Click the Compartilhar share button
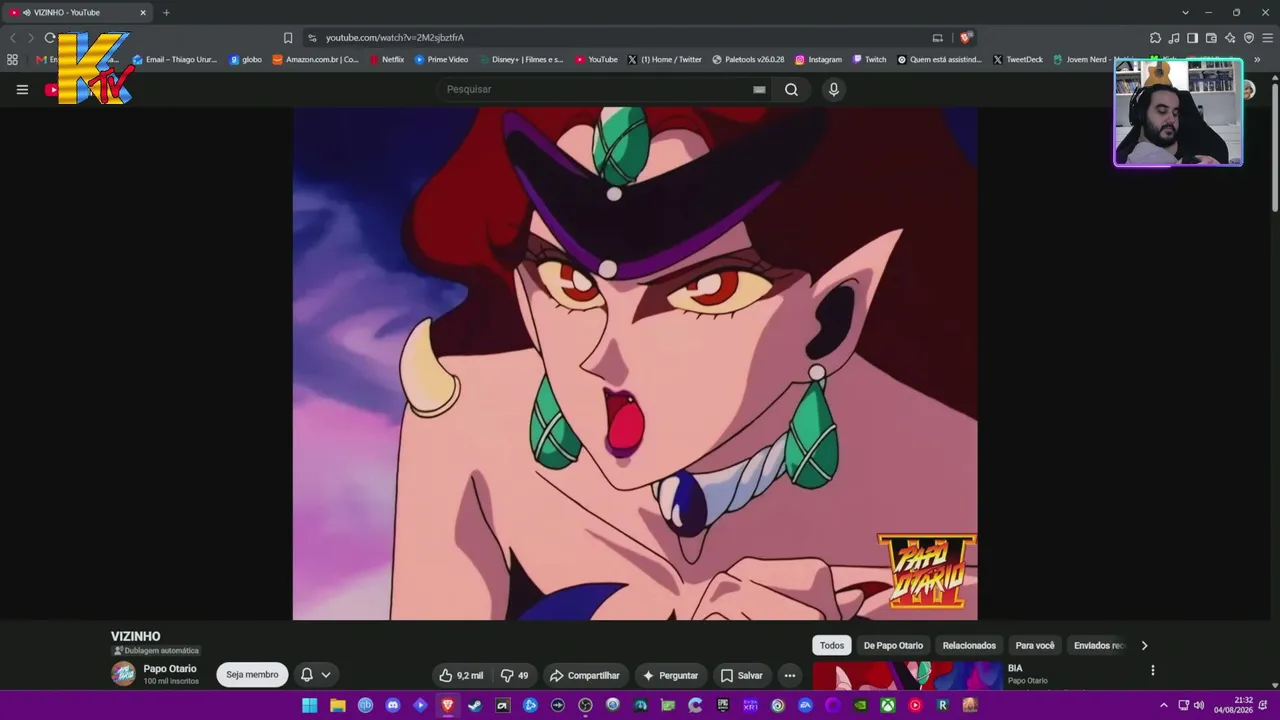Screen dimensions: 1280x720 (x=585, y=675)
